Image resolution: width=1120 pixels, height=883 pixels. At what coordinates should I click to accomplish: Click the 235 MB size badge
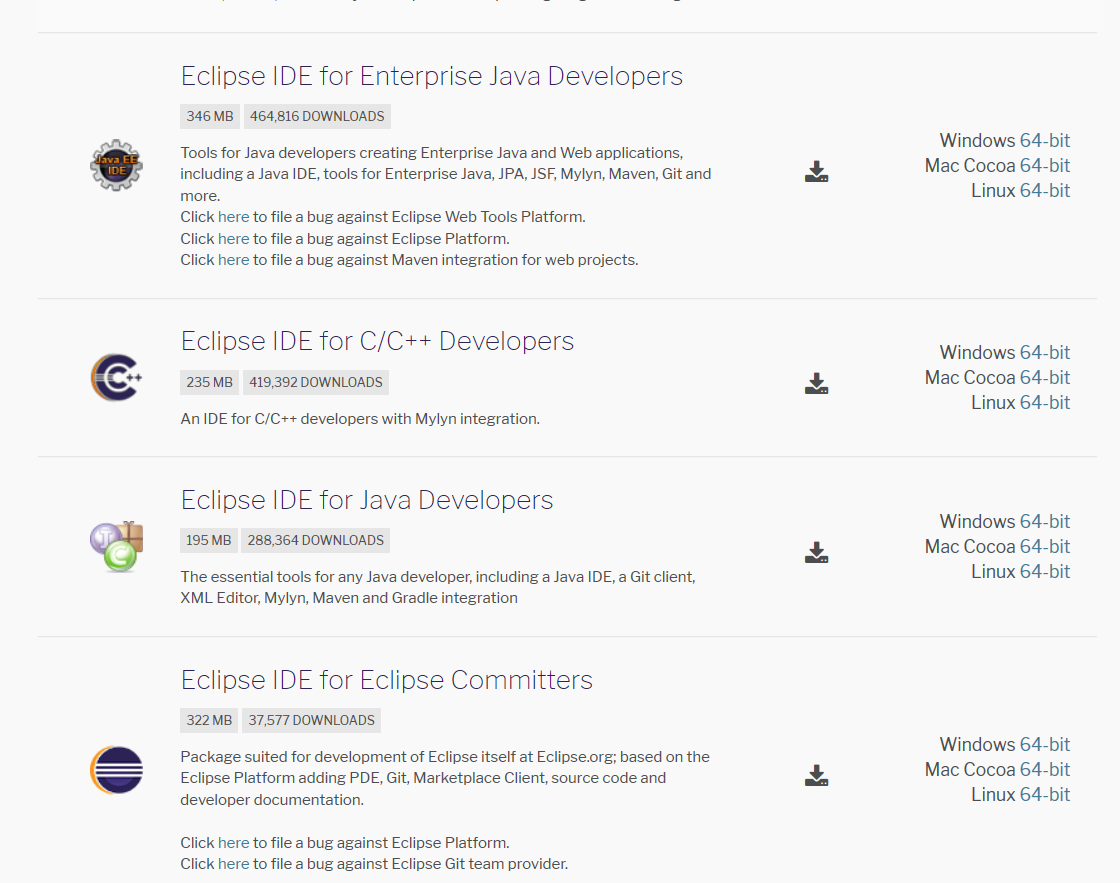[209, 382]
